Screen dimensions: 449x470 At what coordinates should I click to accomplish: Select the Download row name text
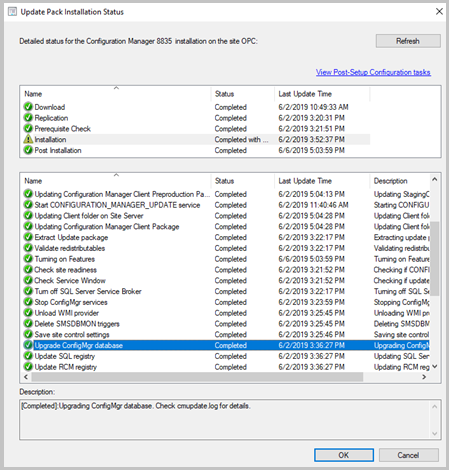(50, 107)
